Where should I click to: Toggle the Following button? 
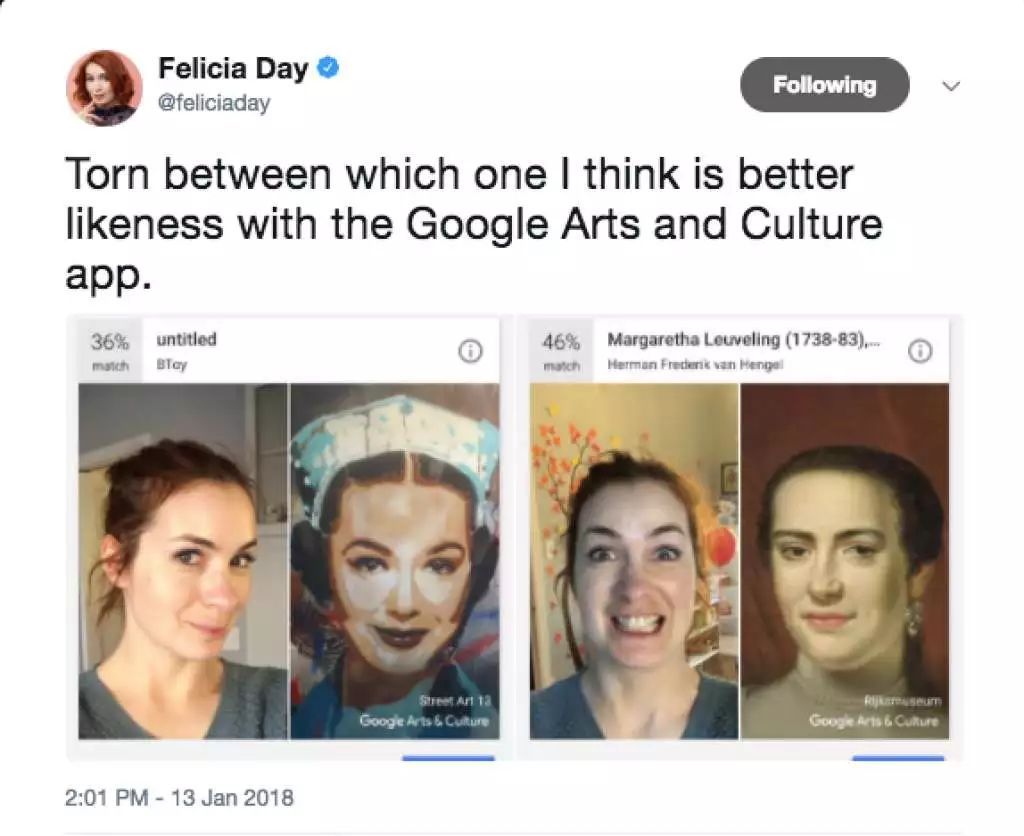824,85
